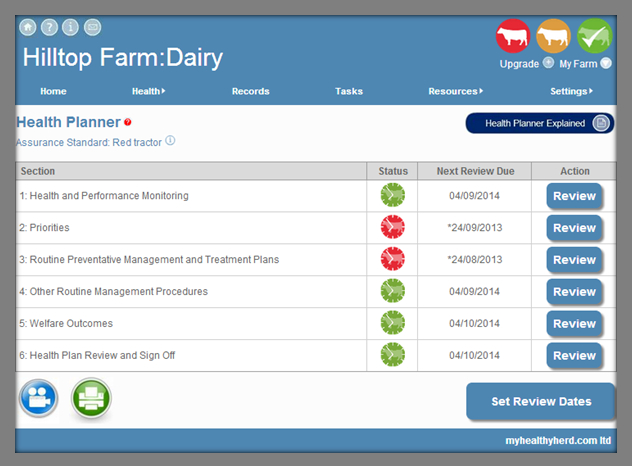This screenshot has height=466, width=632.
Task: Click myhealthyherd.com ltd footer text
Action: coord(558,441)
